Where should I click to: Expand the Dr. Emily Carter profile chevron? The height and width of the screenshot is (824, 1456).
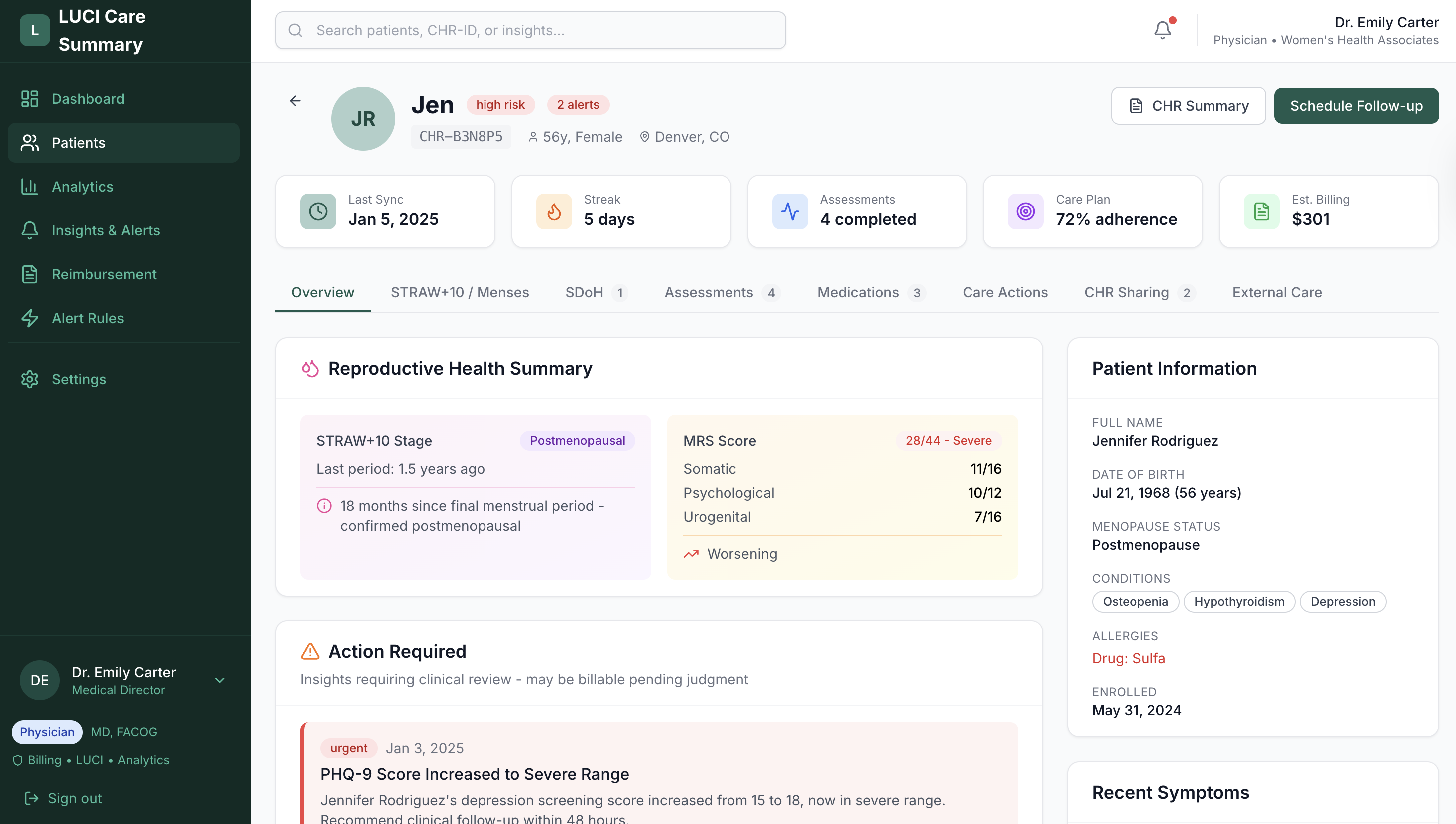pos(220,680)
